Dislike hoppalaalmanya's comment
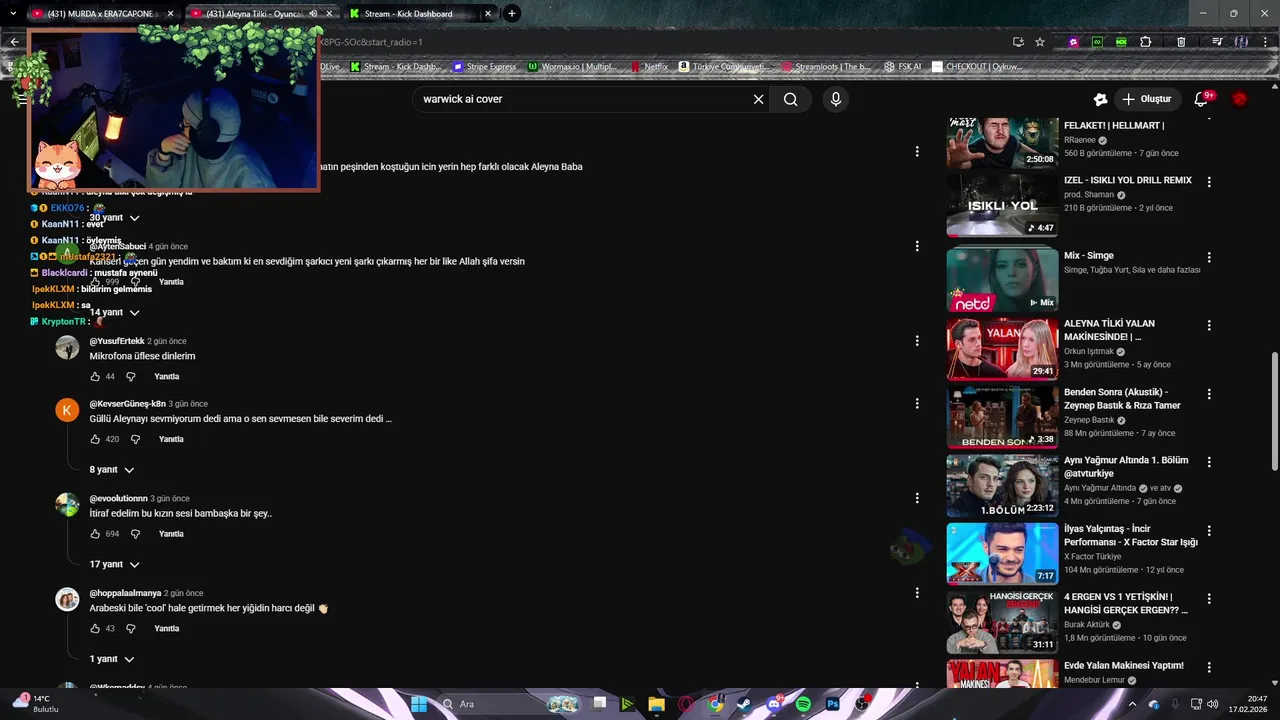Screen dimensions: 1280x720 tap(130, 629)
